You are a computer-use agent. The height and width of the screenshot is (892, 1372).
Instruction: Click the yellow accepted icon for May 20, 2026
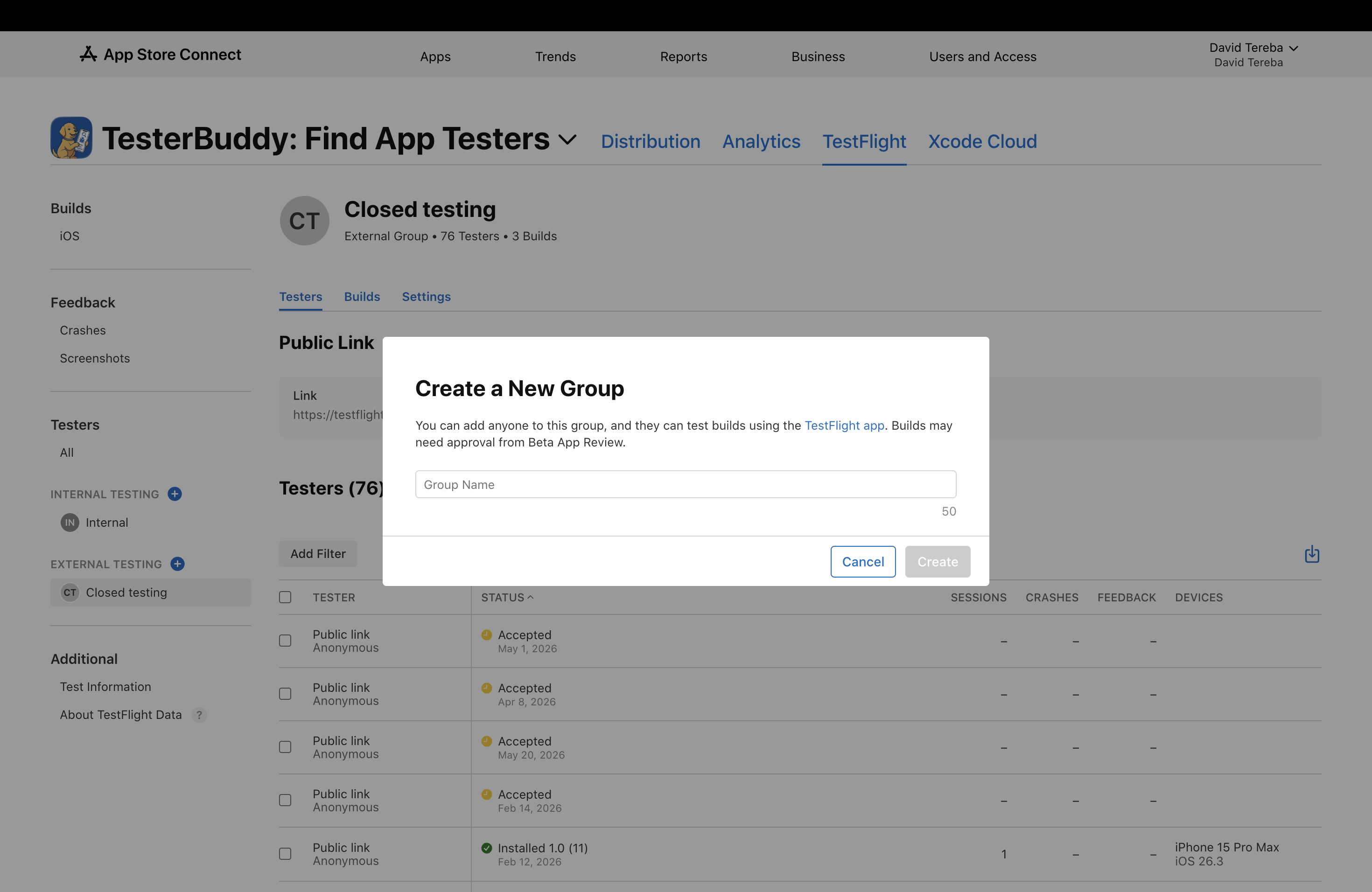coord(487,741)
